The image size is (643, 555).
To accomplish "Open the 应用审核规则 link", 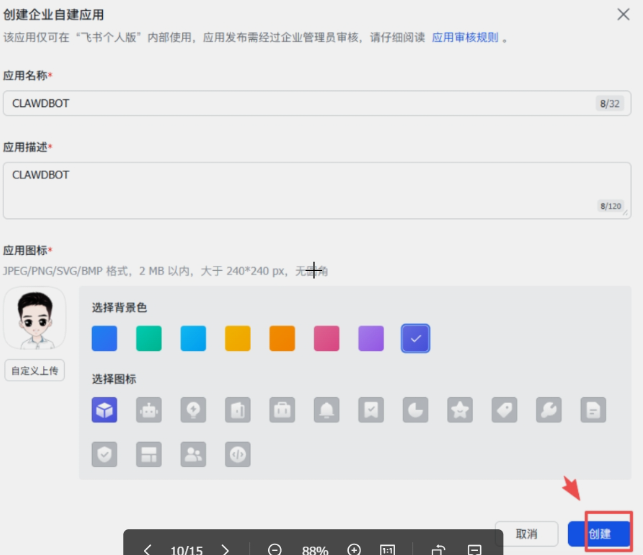I will pyautogui.click(x=464, y=37).
